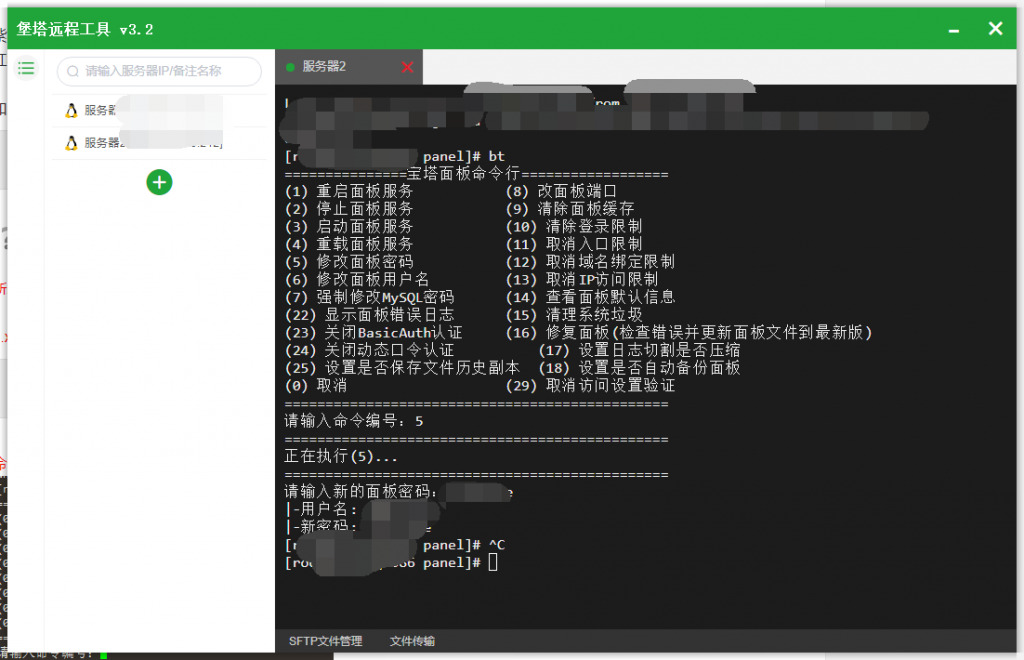Screen dimensions: 1024x660
Task: Click the green plus add-server button
Action: click(x=159, y=182)
